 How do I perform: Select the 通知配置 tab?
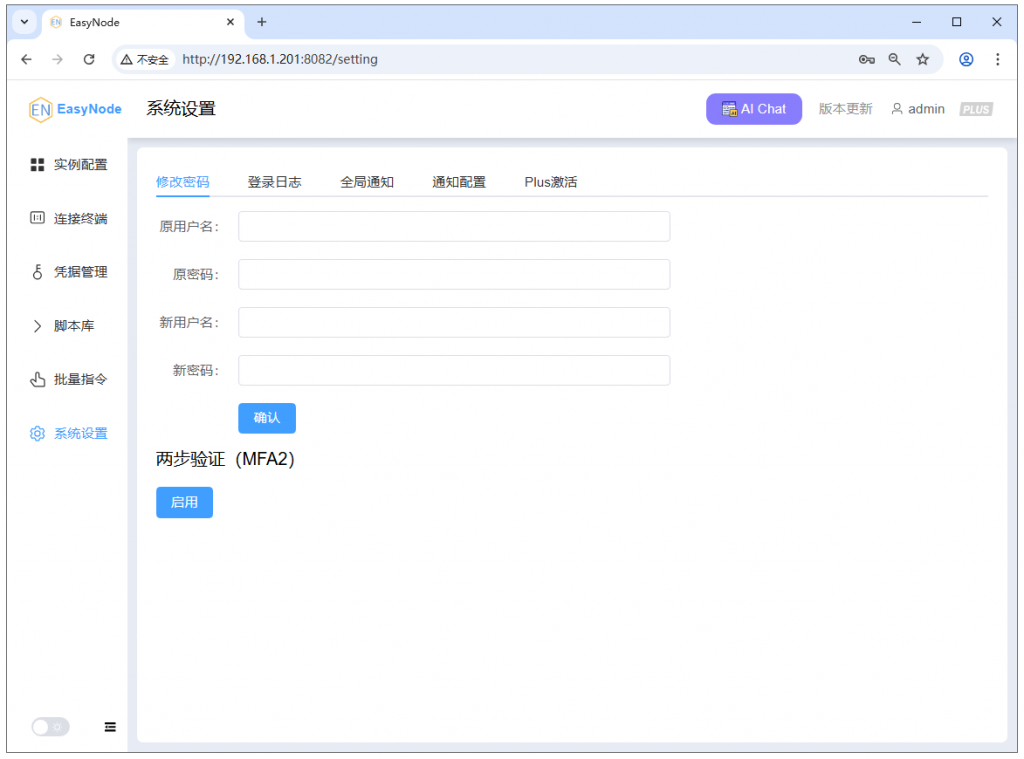point(459,182)
